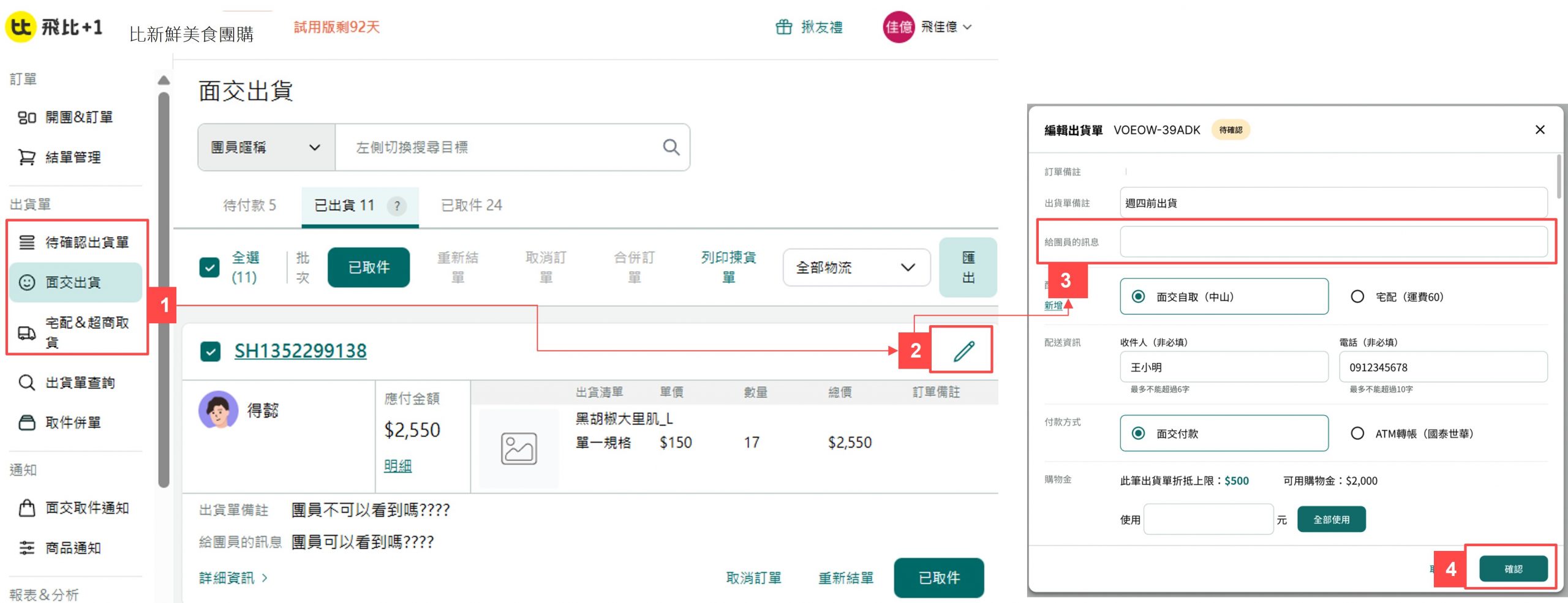The width and height of the screenshot is (1568, 603).
Task: Click the question mark help icon beside 已出貨 11
Action: [x=397, y=206]
